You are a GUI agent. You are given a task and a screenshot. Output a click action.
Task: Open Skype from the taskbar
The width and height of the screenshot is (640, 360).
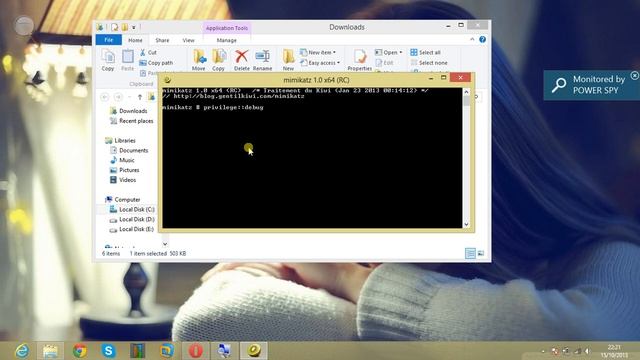(109, 351)
